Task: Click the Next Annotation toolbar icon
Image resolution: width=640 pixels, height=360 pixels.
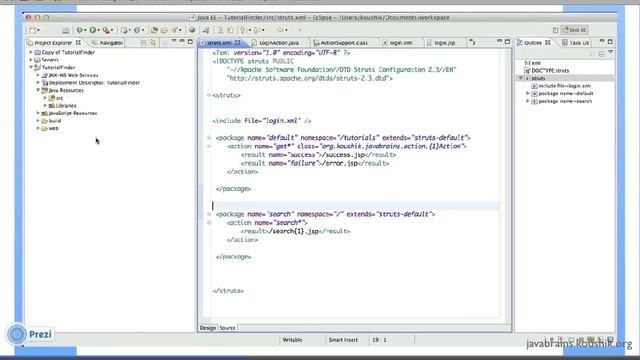Action: [243, 30]
